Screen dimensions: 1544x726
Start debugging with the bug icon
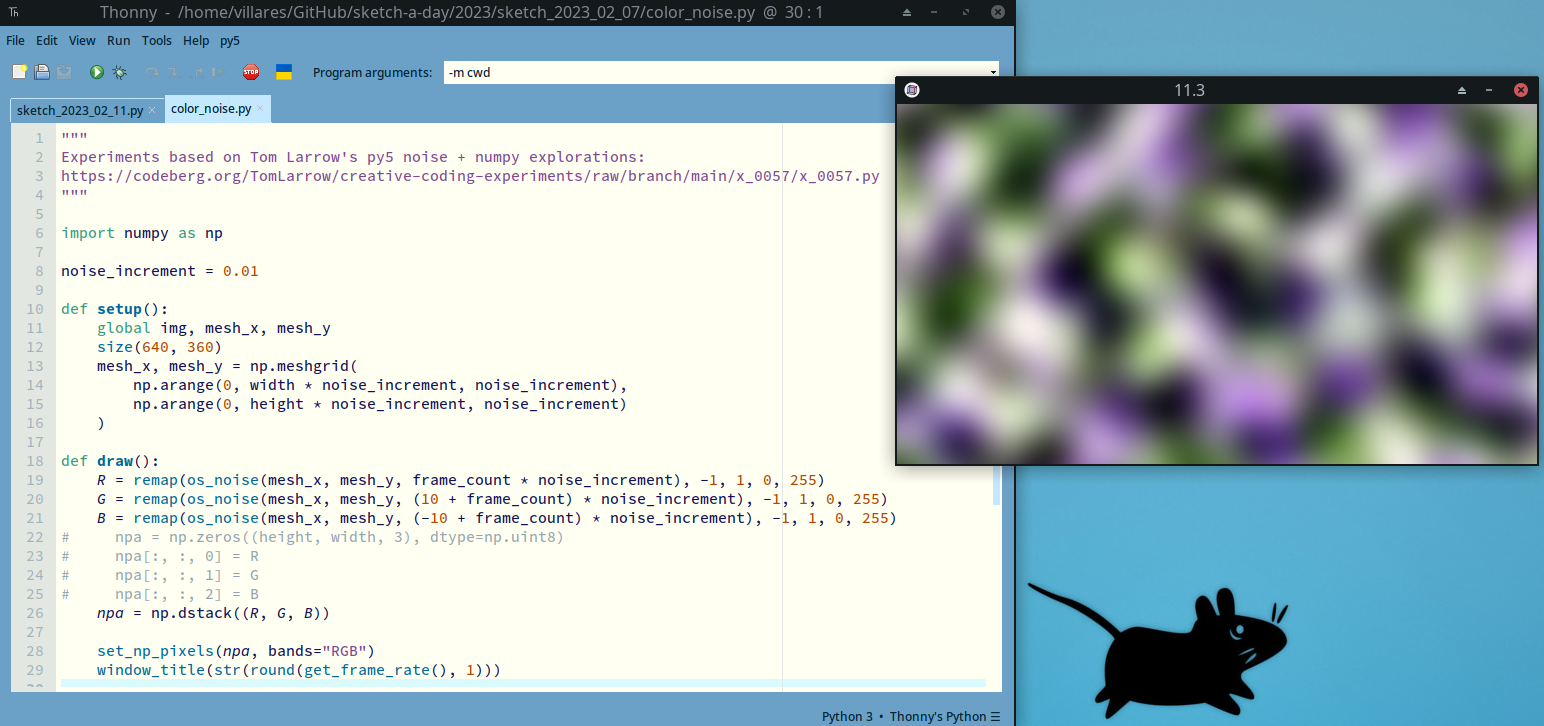(120, 72)
